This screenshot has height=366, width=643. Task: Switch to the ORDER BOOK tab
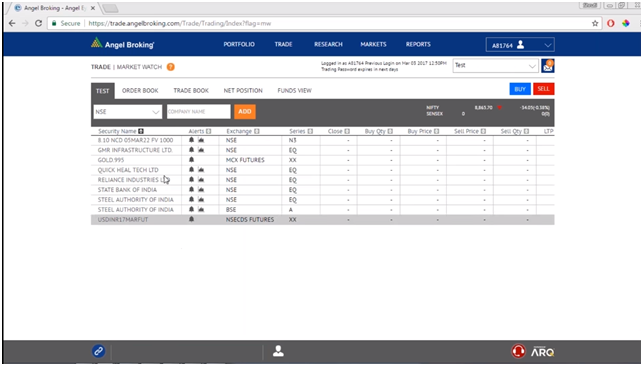[x=140, y=91]
